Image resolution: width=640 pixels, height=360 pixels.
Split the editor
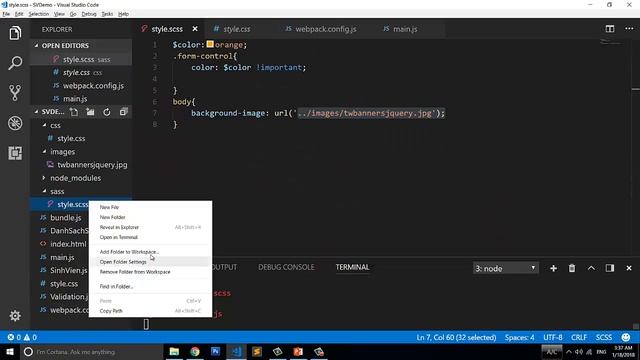click(610, 29)
